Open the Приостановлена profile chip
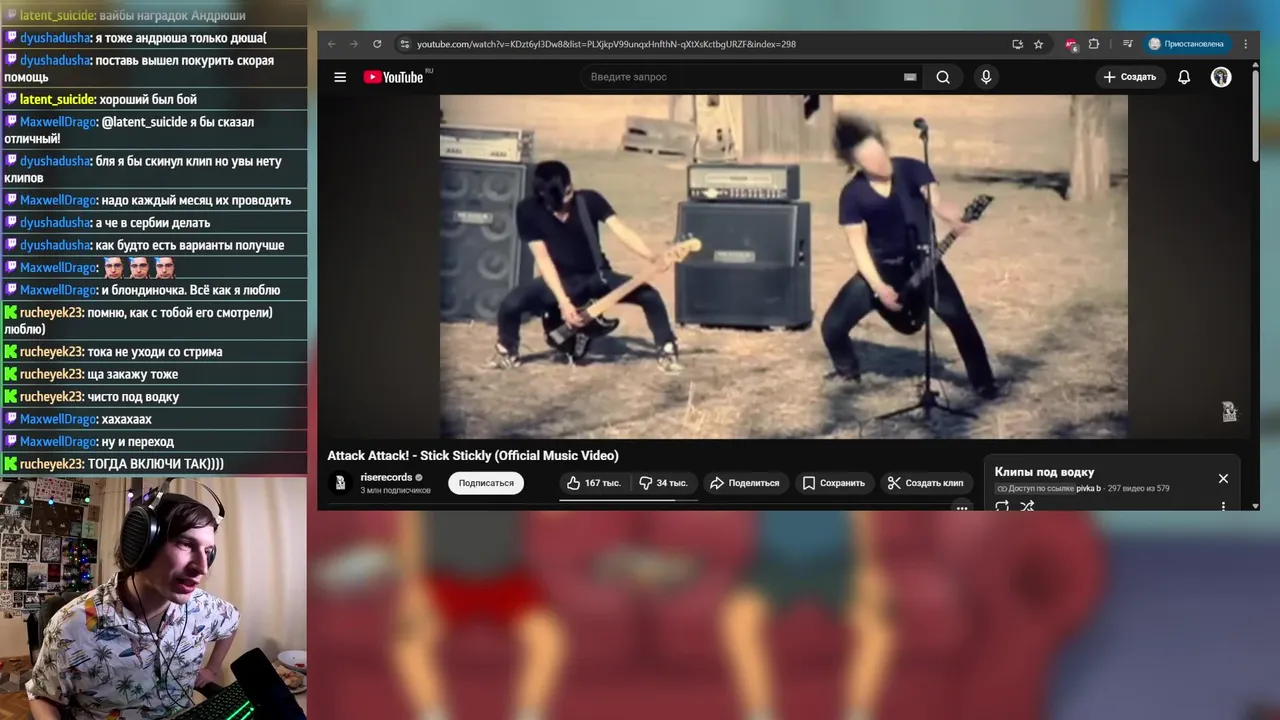Screen dimensions: 1280x720 pyautogui.click(x=1186, y=44)
